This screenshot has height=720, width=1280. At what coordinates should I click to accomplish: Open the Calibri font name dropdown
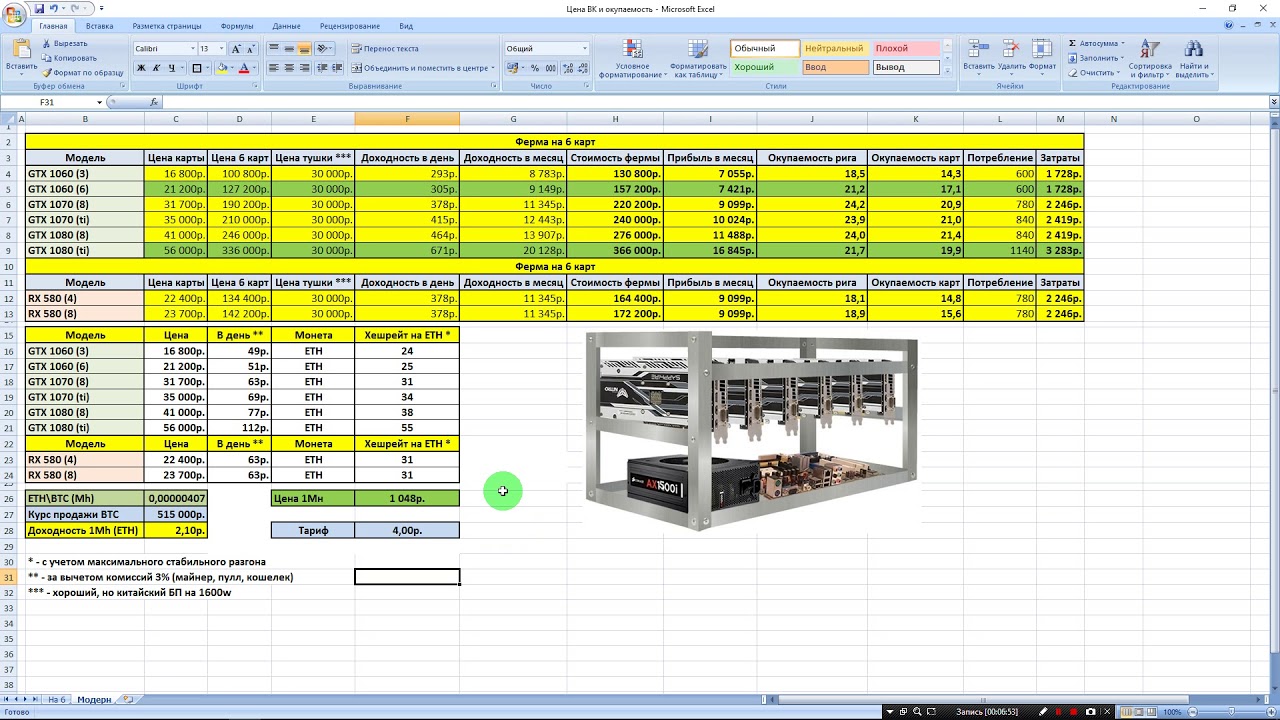coord(193,48)
